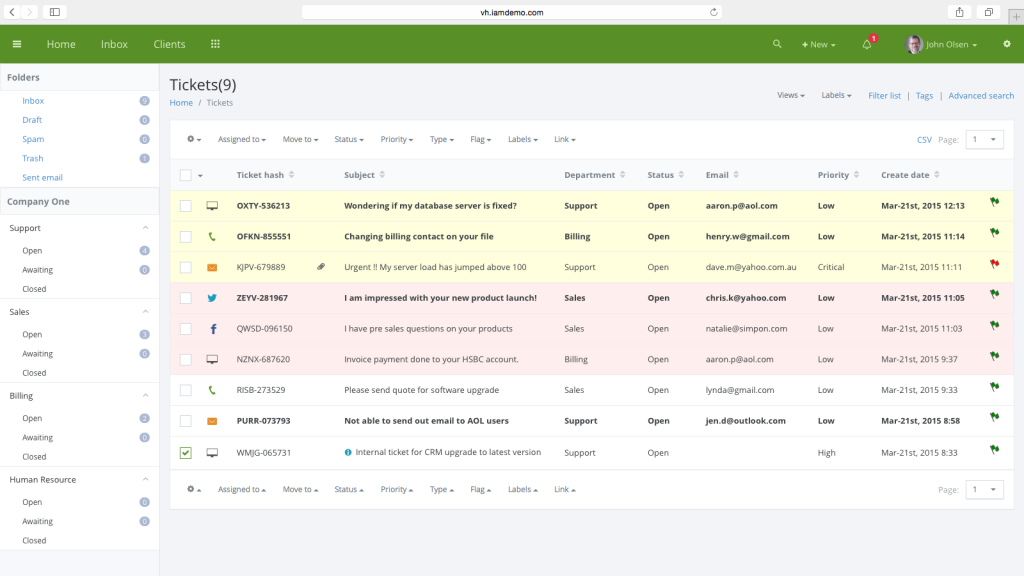The width and height of the screenshot is (1024, 576).
Task: Open the Page number selector
Action: coord(984,139)
